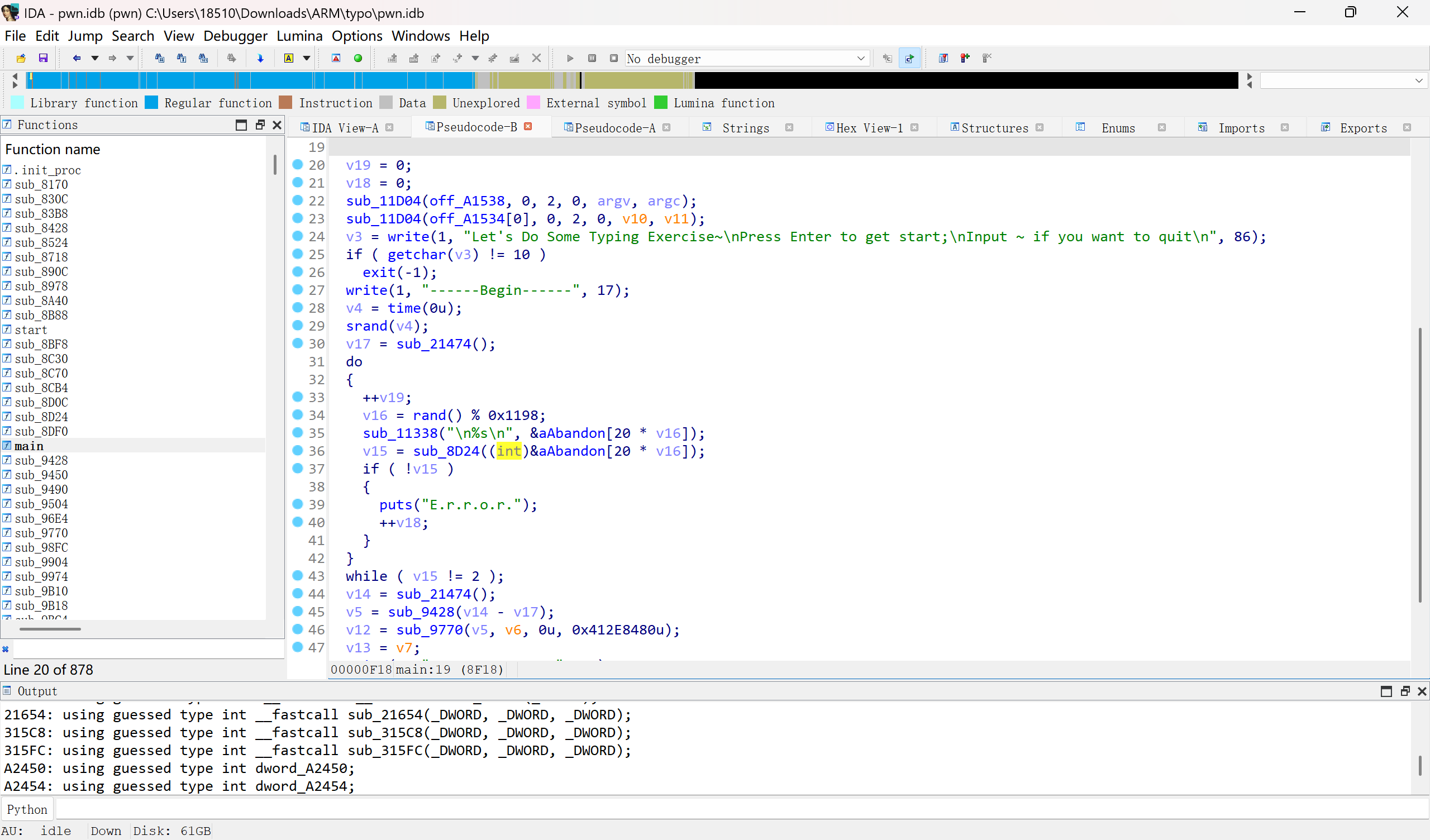Open the breakpoint list icon
The height and width of the screenshot is (840, 1430).
pos(943,58)
